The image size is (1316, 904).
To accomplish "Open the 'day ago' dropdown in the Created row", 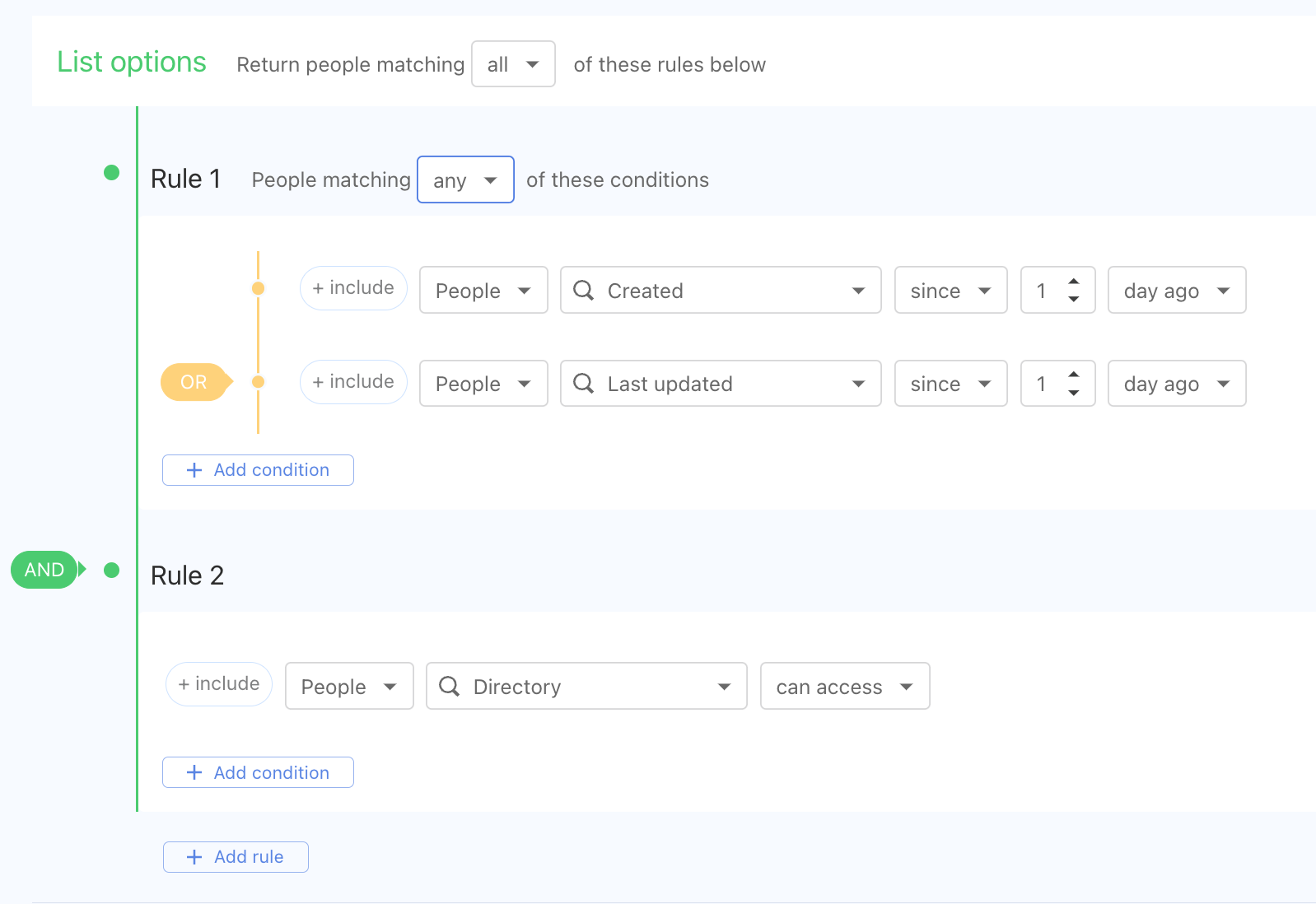I will pyautogui.click(x=1177, y=290).
